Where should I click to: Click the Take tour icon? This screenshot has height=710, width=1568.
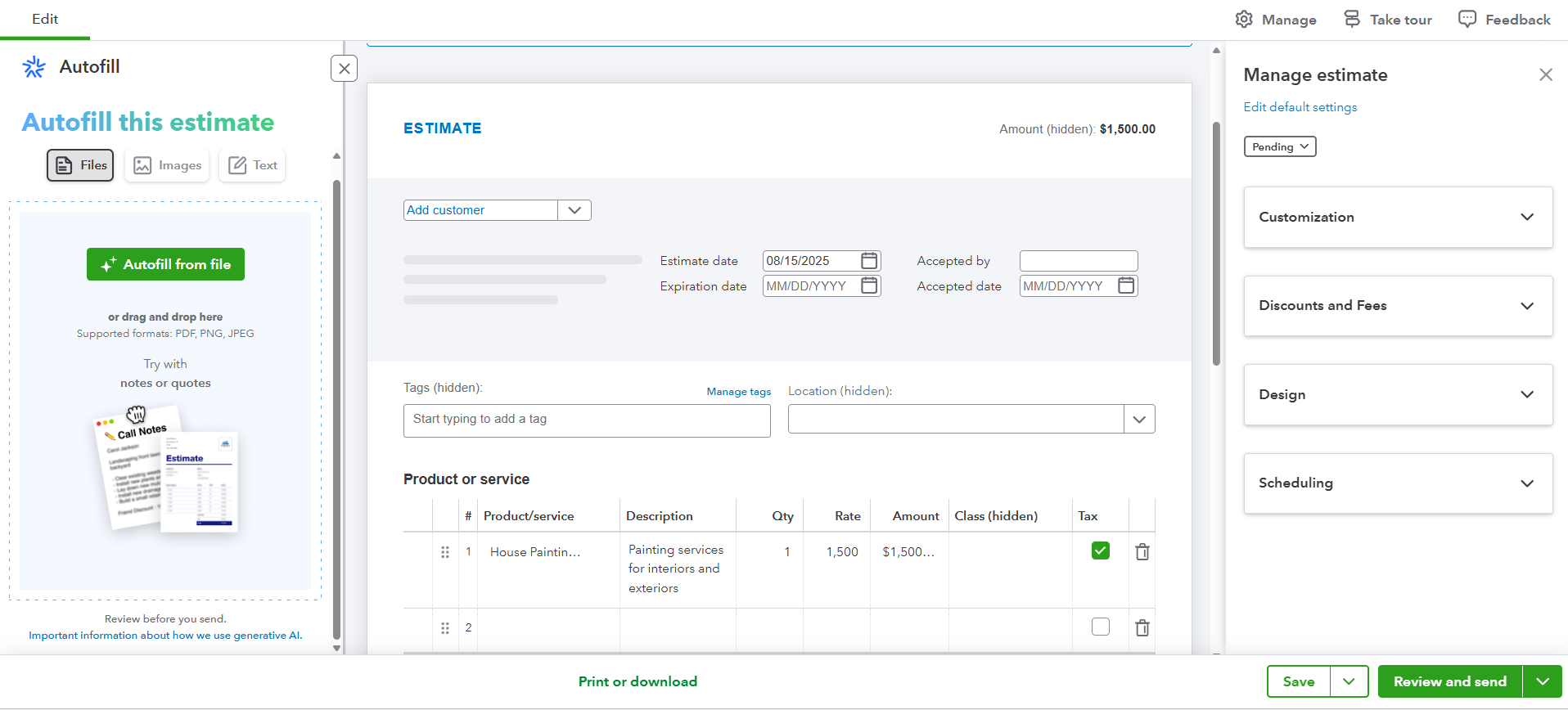[1352, 20]
